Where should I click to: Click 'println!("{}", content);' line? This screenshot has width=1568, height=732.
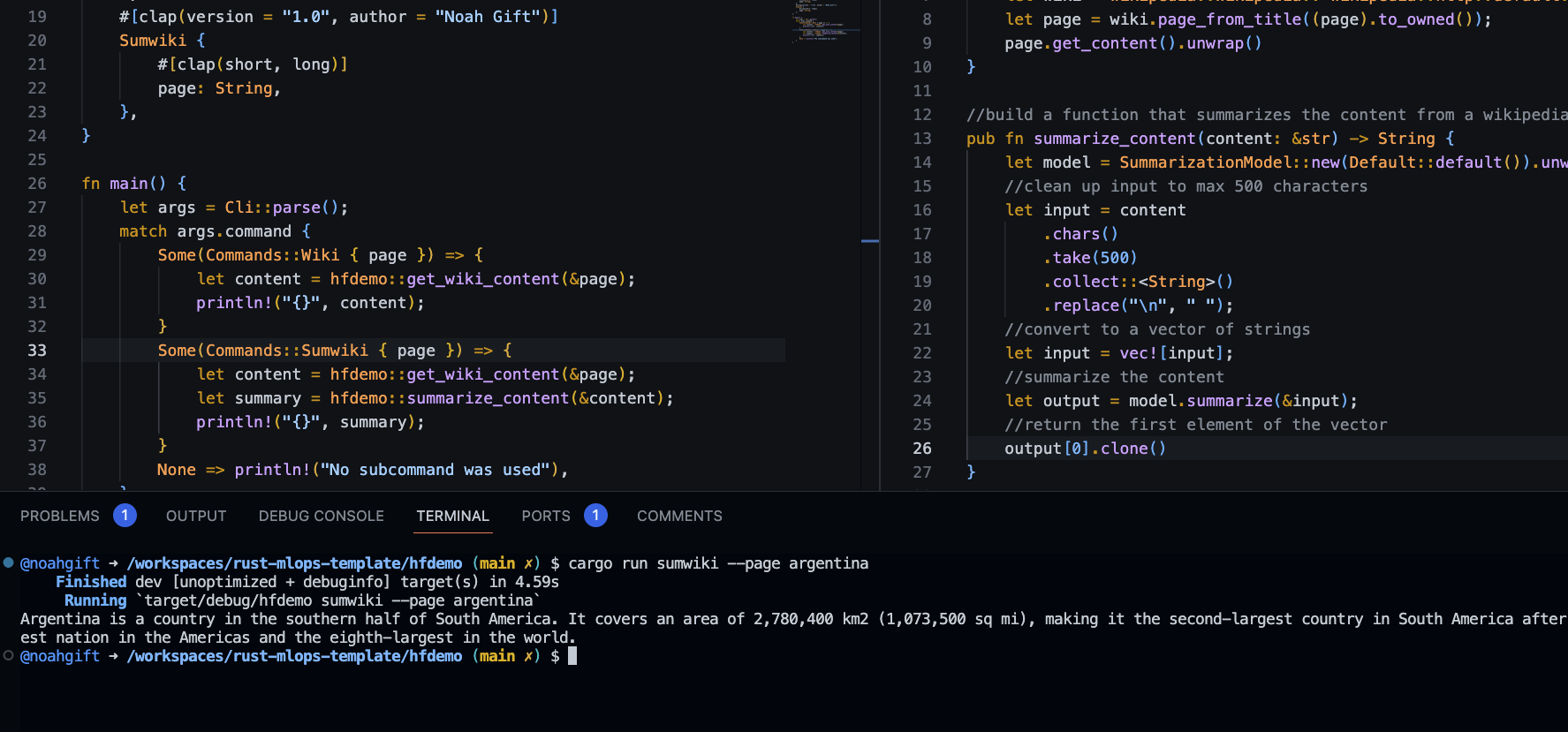coord(310,302)
